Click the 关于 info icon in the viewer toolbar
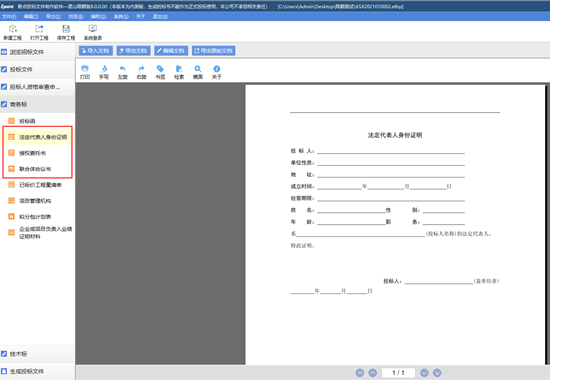 [217, 69]
